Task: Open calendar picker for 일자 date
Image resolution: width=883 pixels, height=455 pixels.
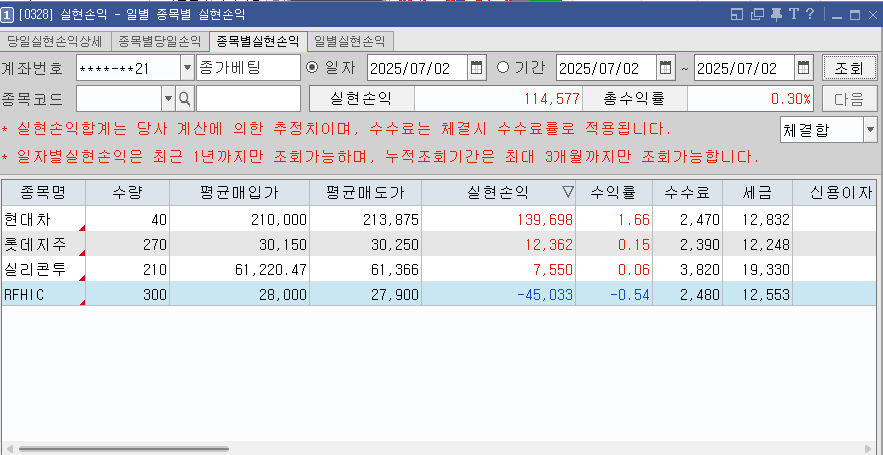Action: point(476,68)
